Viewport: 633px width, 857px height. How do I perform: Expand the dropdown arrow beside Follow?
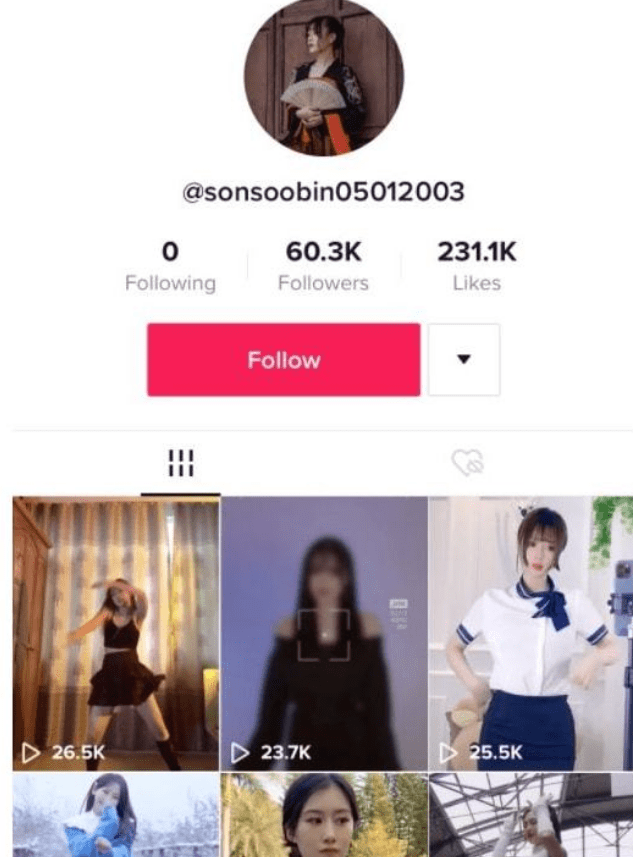click(464, 359)
